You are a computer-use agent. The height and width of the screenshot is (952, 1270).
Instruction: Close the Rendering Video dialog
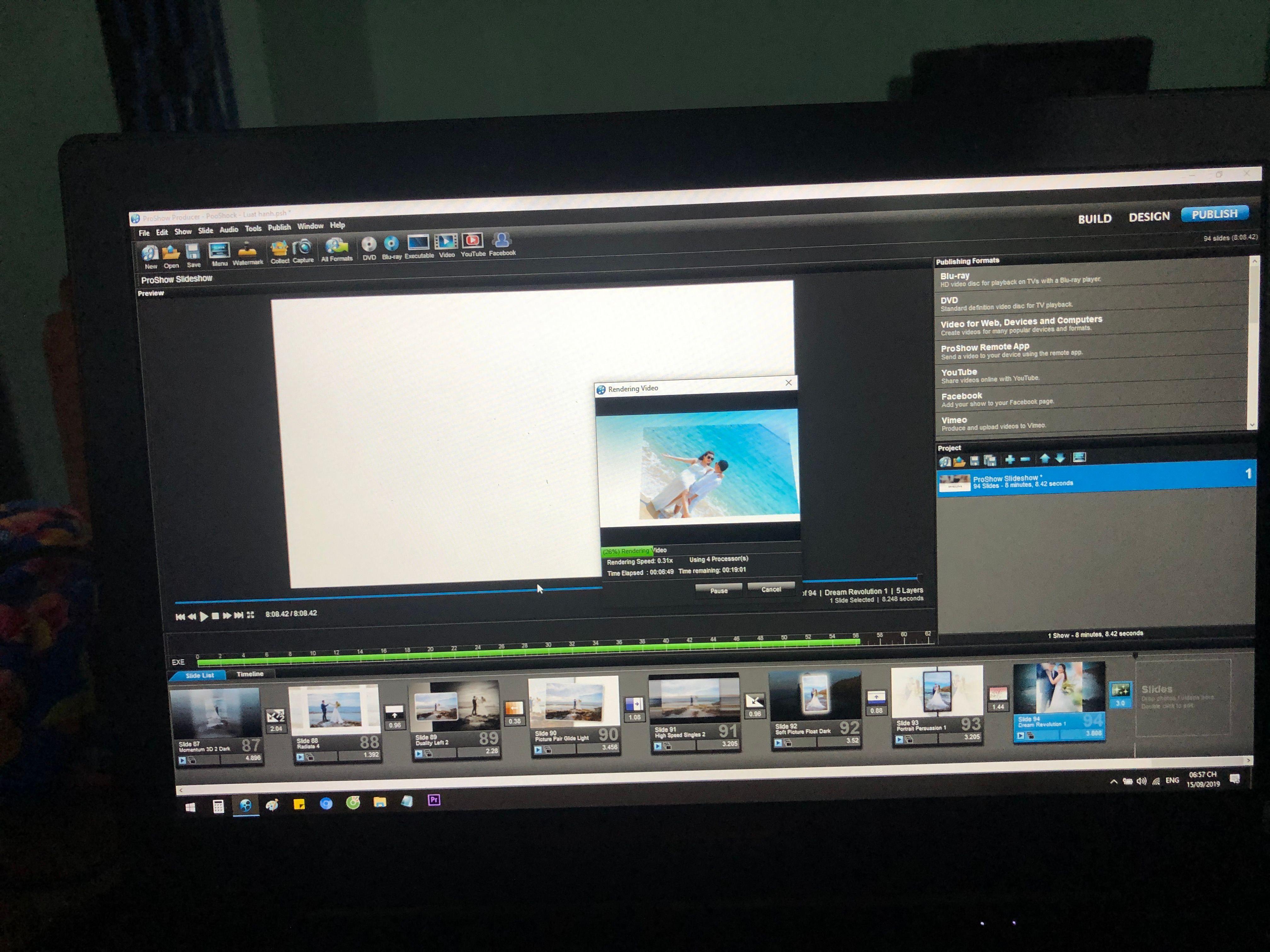pos(788,383)
